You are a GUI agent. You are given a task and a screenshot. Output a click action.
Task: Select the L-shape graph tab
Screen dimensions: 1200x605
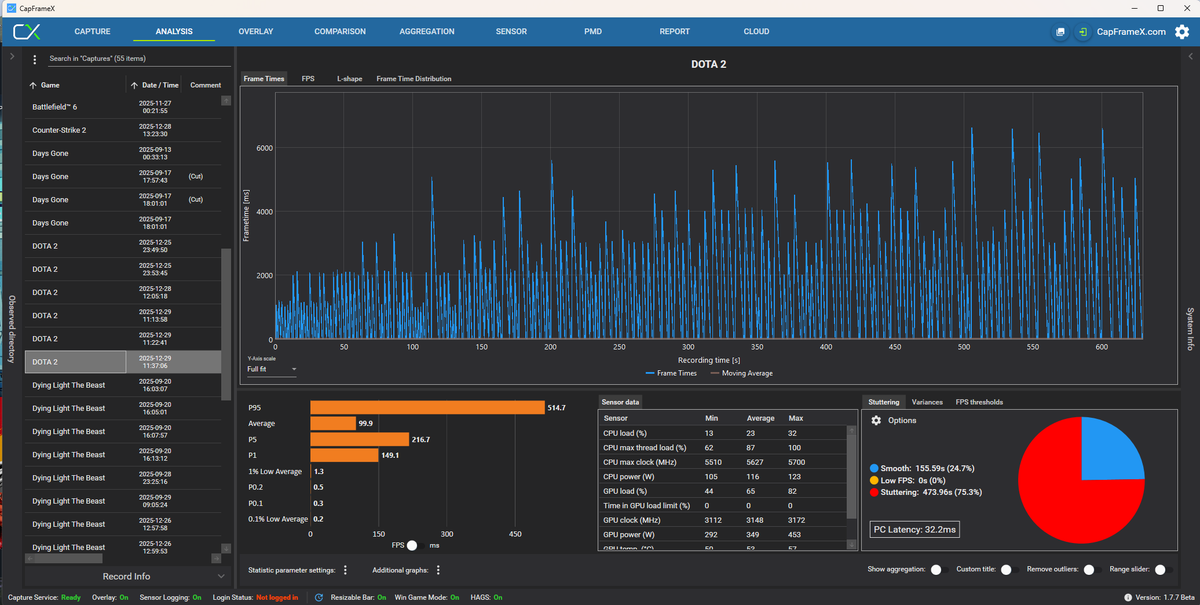[x=349, y=78]
